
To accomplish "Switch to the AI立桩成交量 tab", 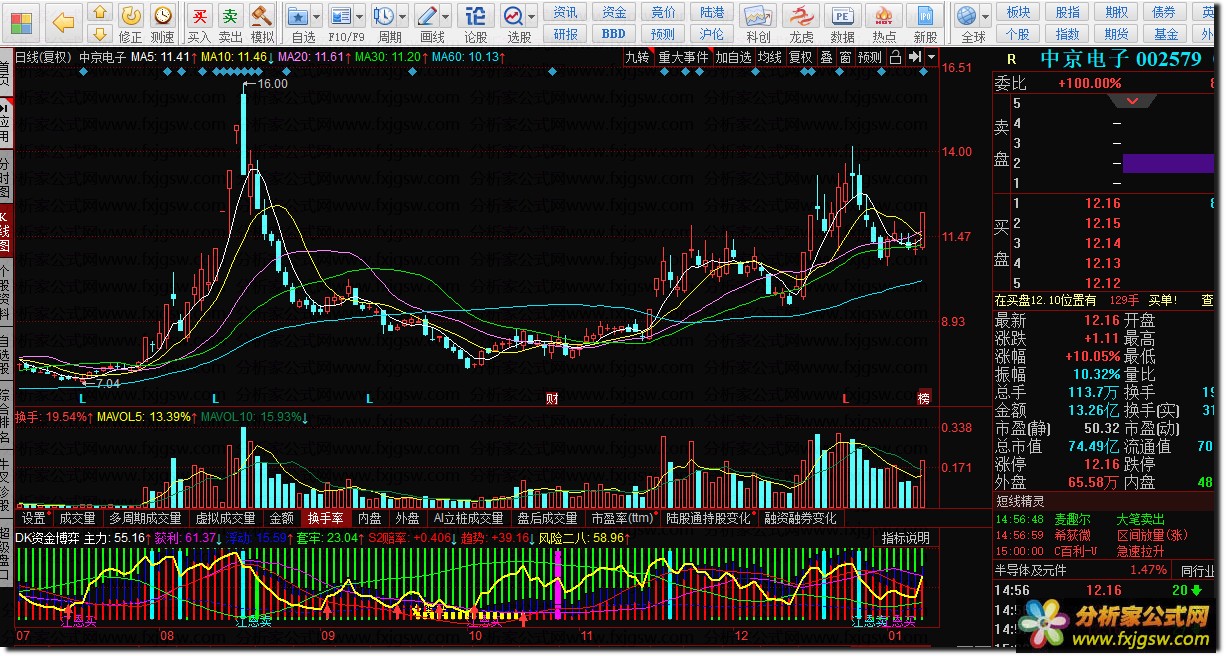I will click(x=468, y=519).
